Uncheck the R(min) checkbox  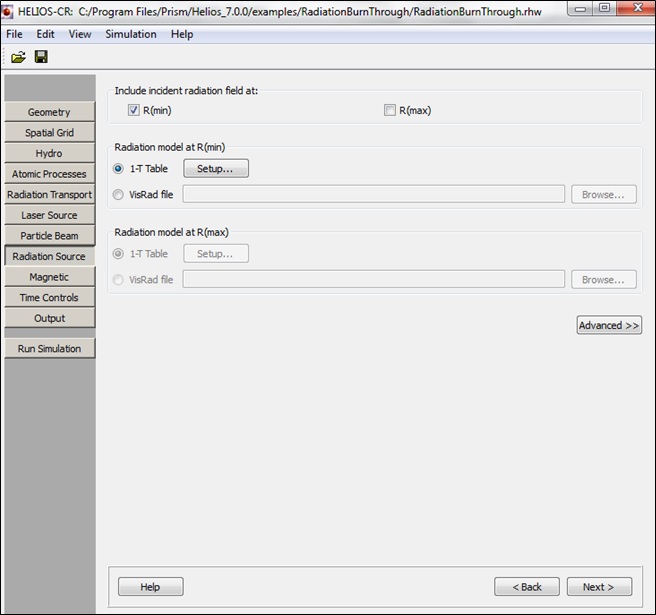(134, 110)
